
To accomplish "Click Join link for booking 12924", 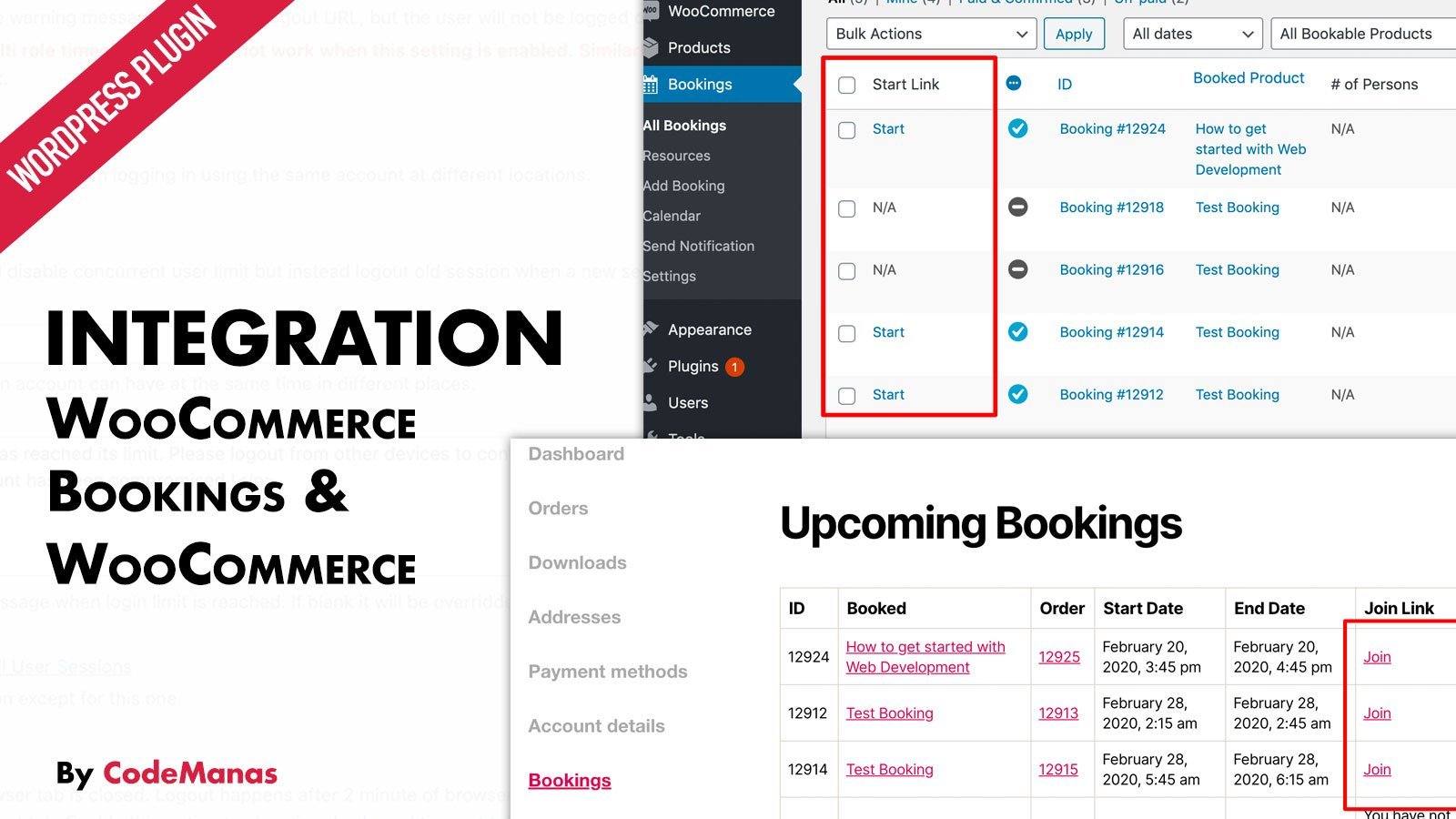I will pyautogui.click(x=1377, y=657).
